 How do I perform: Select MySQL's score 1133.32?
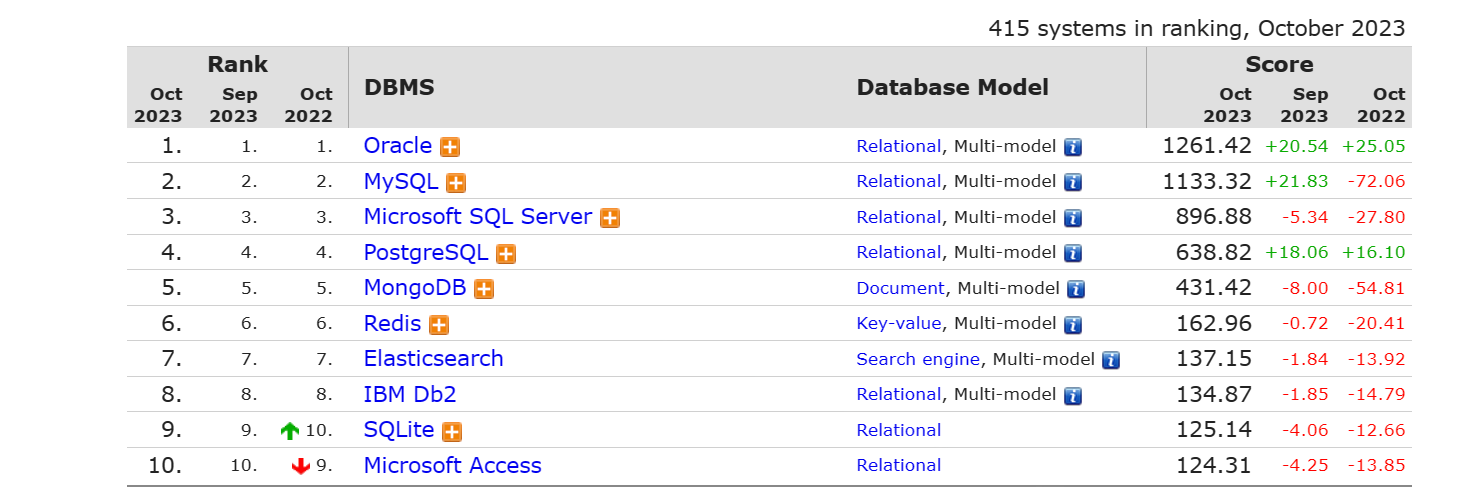[1207, 182]
